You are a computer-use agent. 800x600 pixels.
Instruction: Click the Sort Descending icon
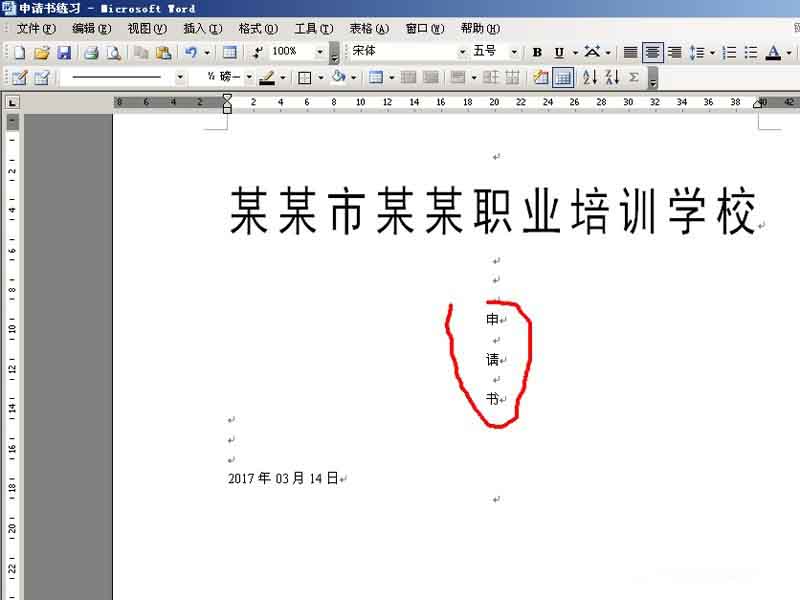pyautogui.click(x=612, y=78)
